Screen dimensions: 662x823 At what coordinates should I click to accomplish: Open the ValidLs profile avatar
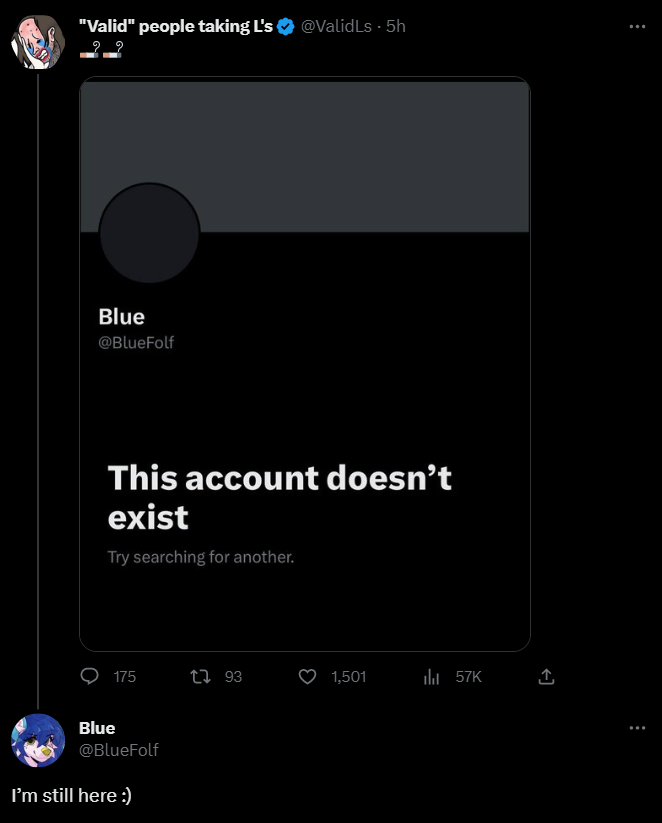pyautogui.click(x=38, y=42)
